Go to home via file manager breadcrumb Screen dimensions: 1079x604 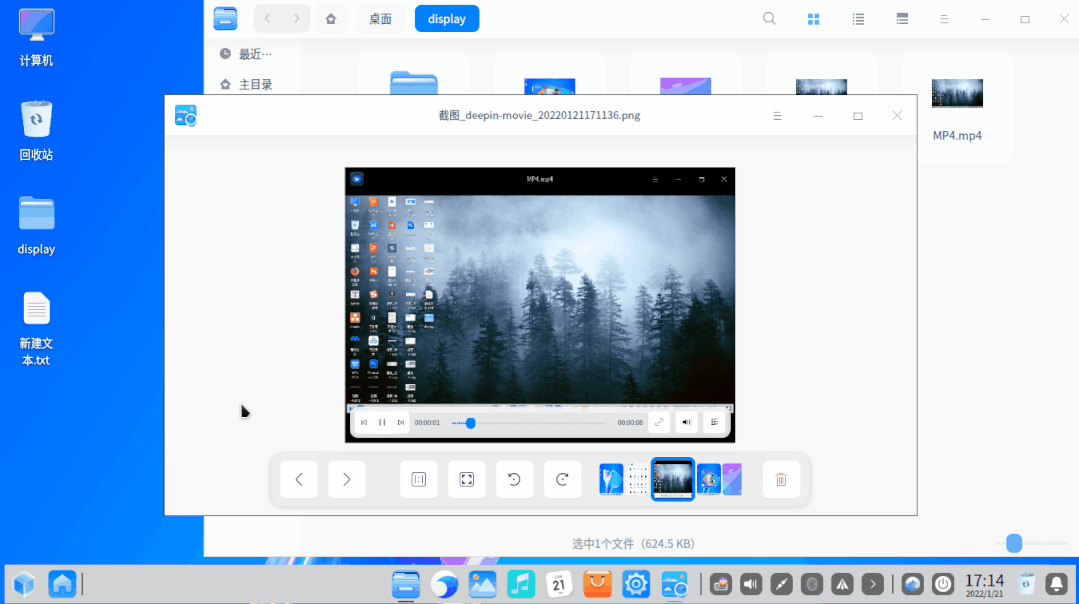(x=331, y=19)
